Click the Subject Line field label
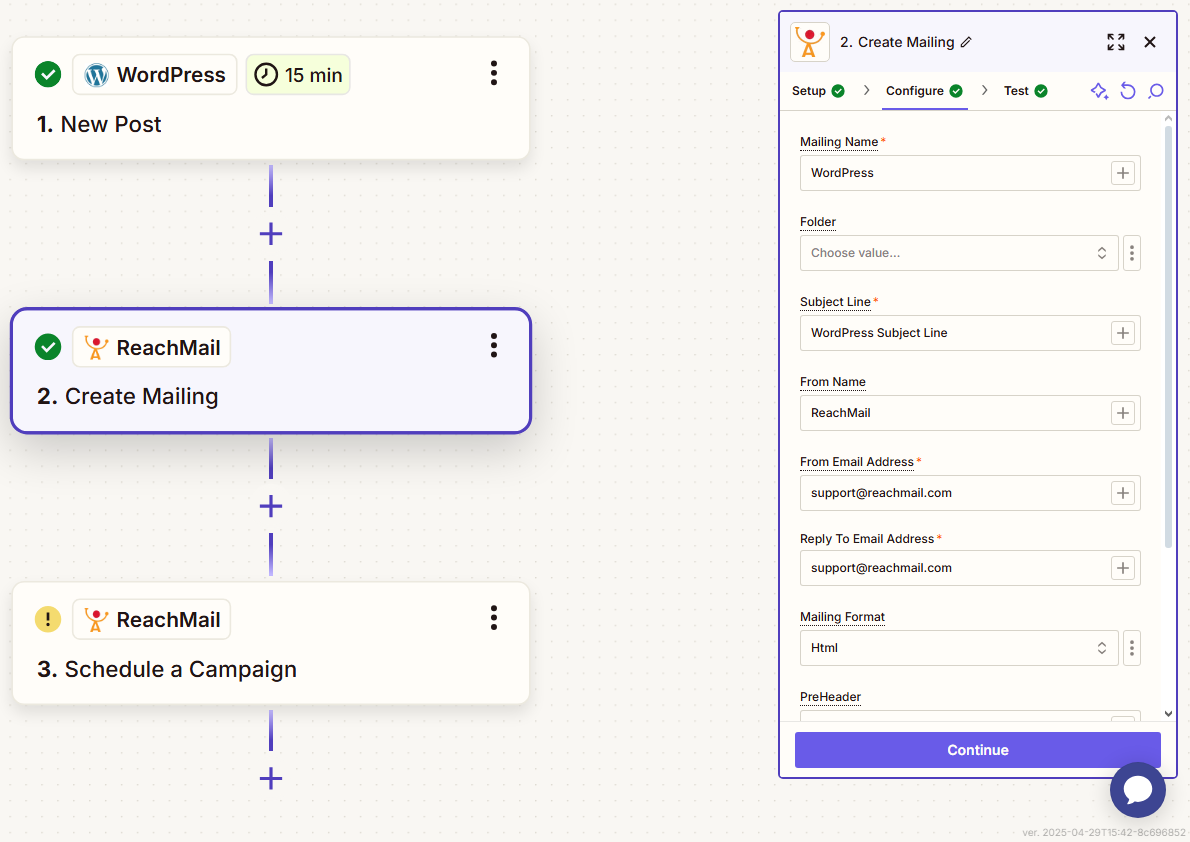The width and height of the screenshot is (1190, 842). point(835,301)
